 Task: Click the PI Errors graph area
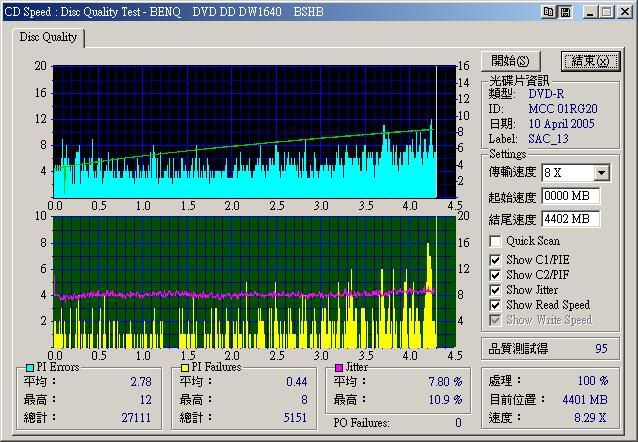tap(254, 131)
